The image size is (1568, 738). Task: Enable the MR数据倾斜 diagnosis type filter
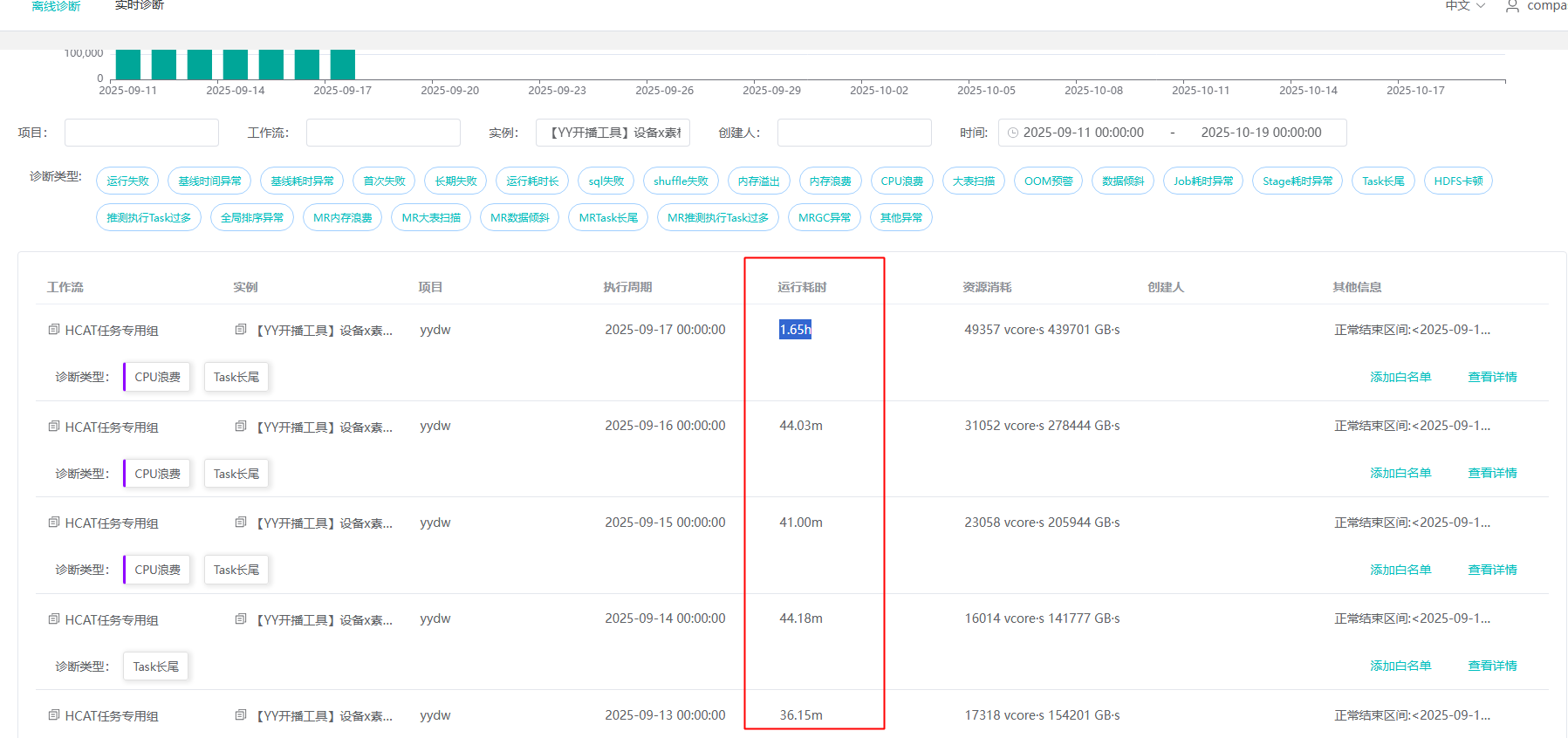coord(519,217)
